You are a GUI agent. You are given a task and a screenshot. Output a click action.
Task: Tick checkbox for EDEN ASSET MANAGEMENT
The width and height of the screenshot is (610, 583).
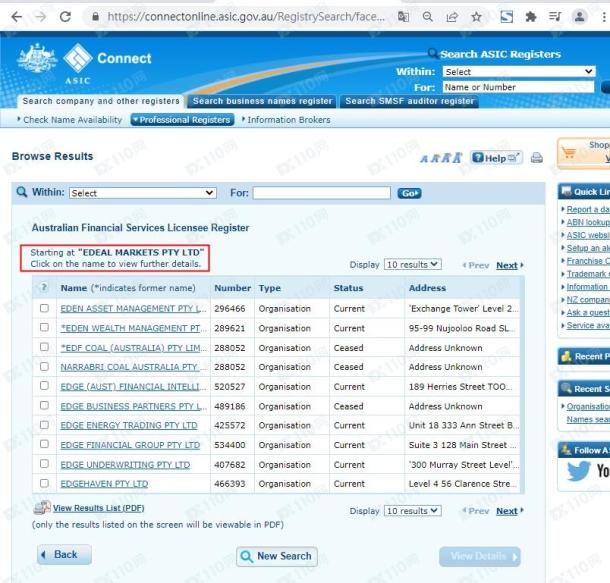click(44, 308)
